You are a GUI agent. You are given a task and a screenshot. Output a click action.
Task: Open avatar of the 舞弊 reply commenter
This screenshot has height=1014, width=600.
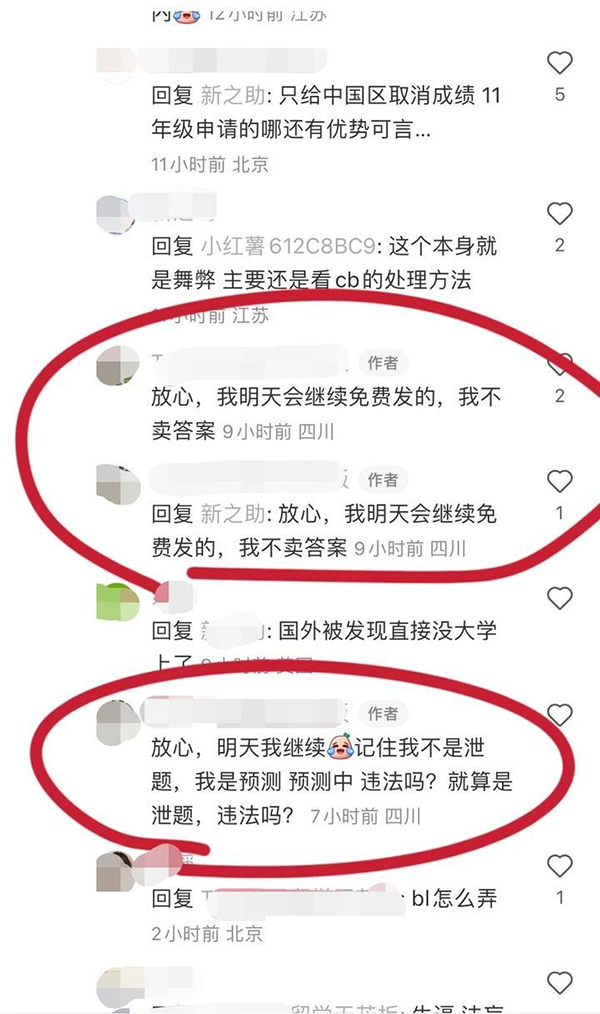tap(116, 215)
